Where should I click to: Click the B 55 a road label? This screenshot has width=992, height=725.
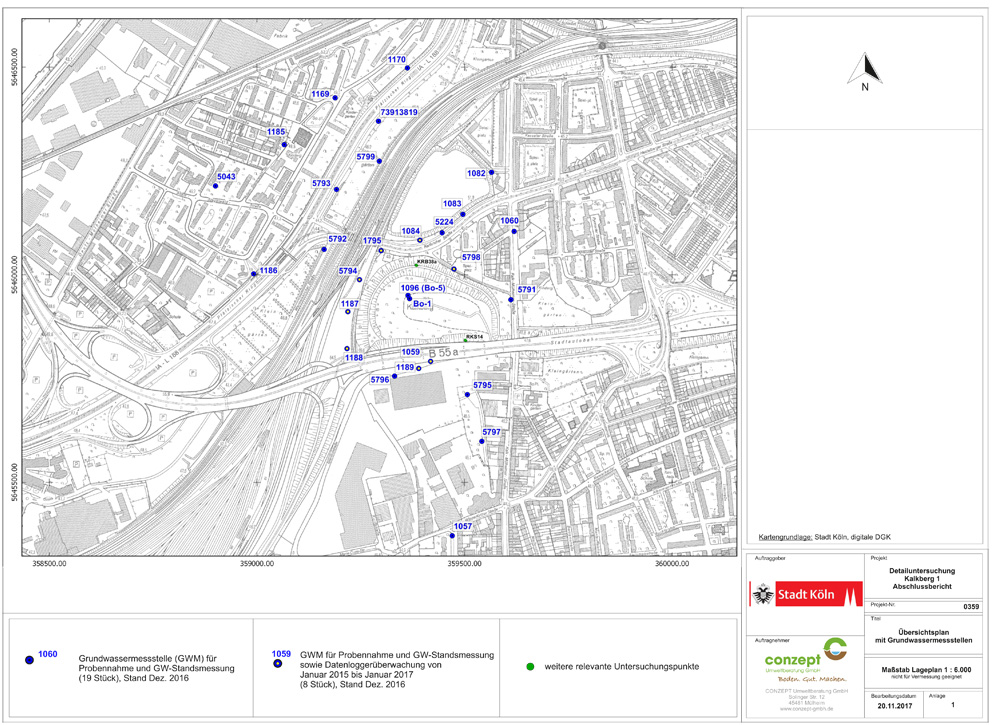click(444, 353)
